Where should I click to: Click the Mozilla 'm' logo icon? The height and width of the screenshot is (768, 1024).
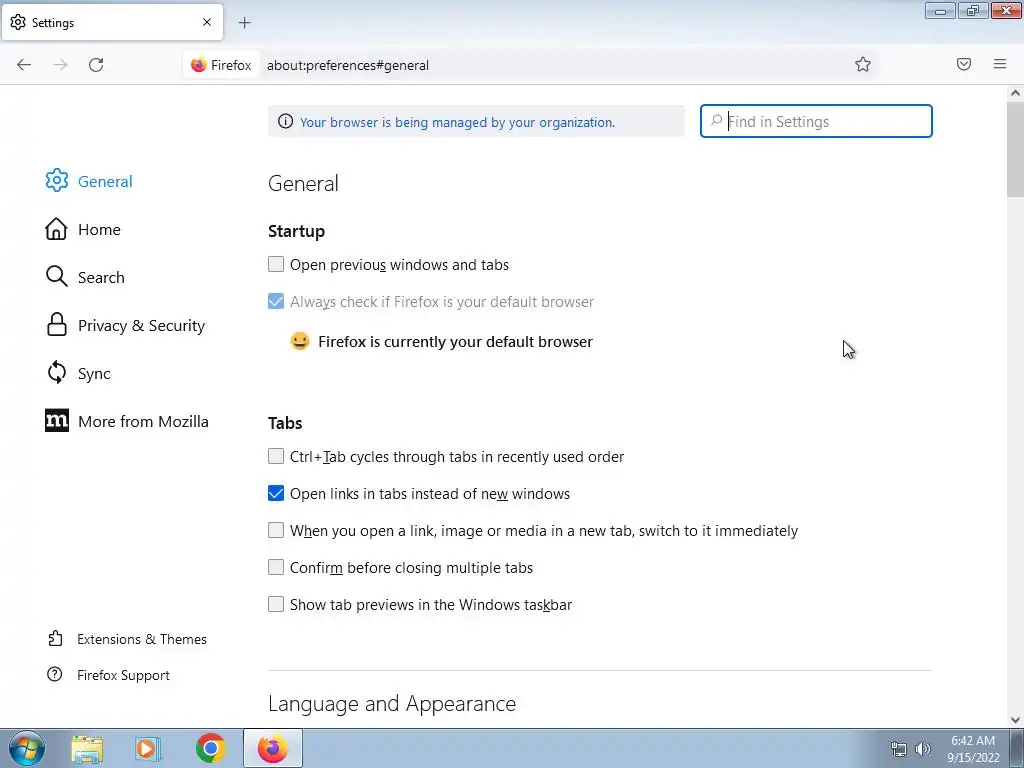pyautogui.click(x=57, y=421)
